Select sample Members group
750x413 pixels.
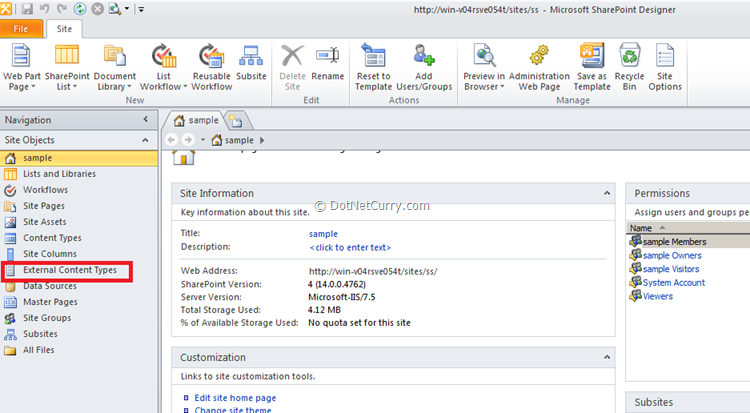point(674,242)
